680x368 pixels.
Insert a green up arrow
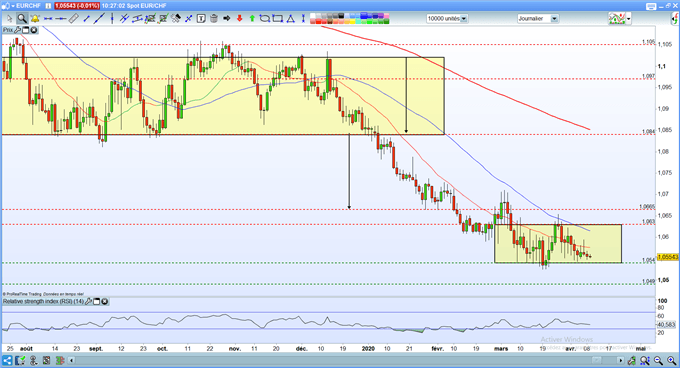252,19
